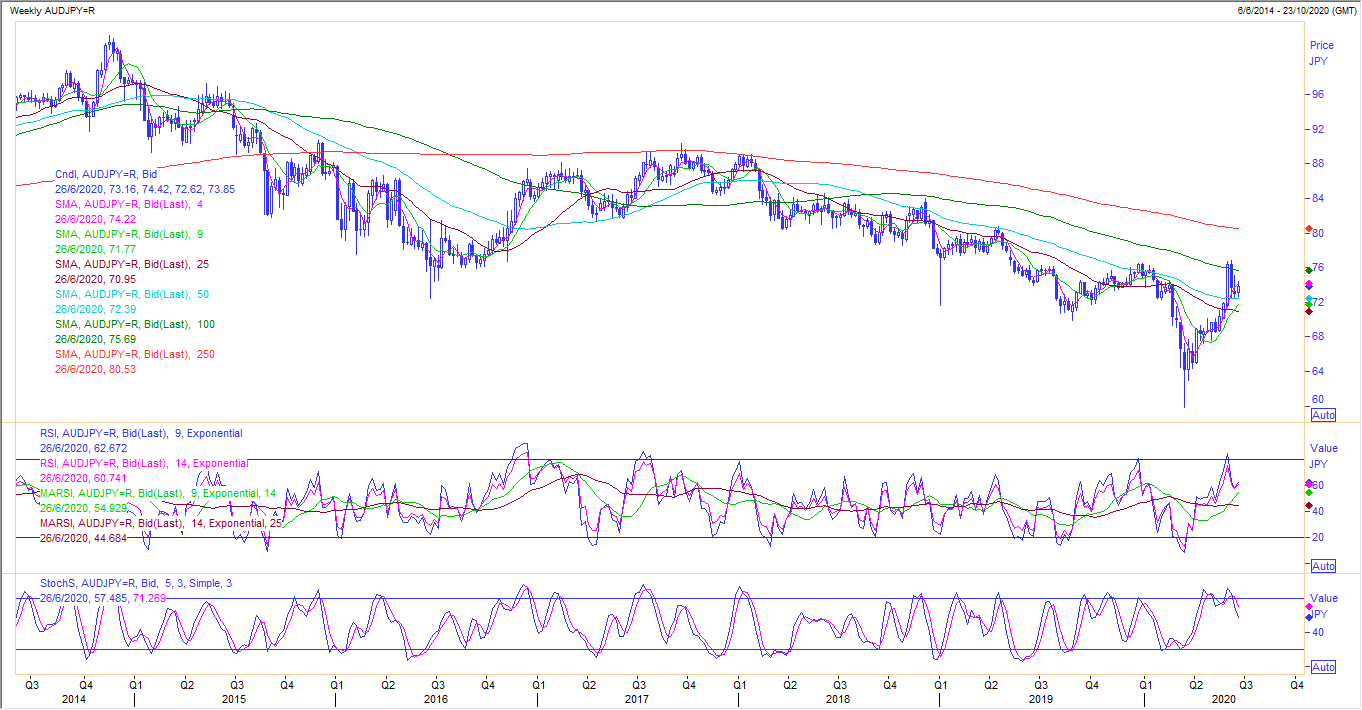Click the Auto scale button in RSI pane
The width and height of the screenshot is (1362, 710).
[x=1323, y=566]
